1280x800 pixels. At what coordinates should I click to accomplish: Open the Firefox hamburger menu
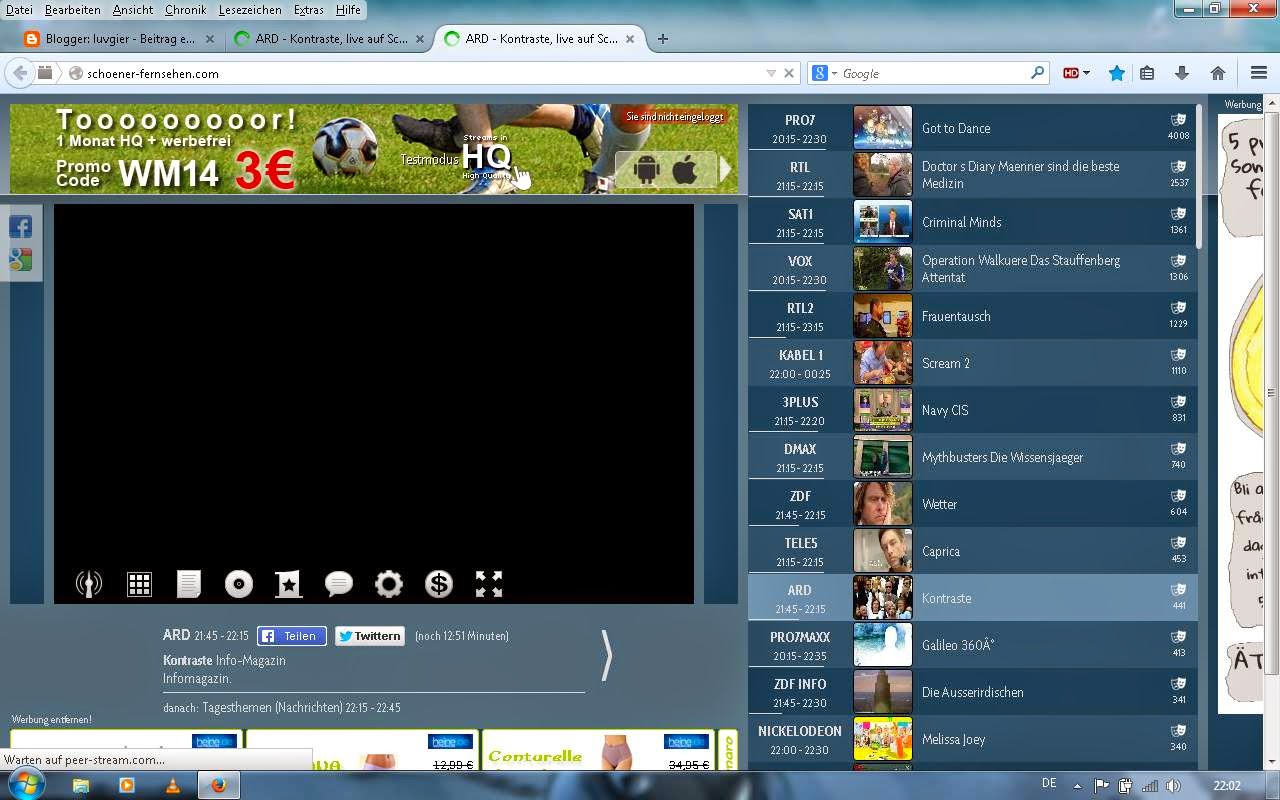click(x=1259, y=73)
